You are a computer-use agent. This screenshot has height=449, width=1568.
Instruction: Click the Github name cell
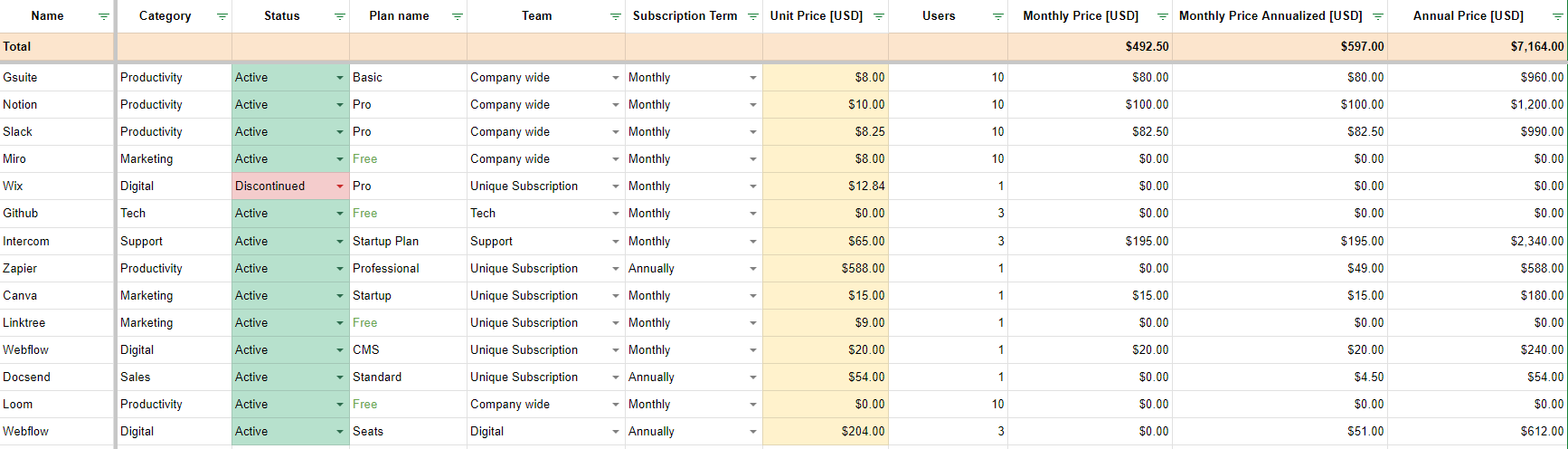click(x=58, y=214)
